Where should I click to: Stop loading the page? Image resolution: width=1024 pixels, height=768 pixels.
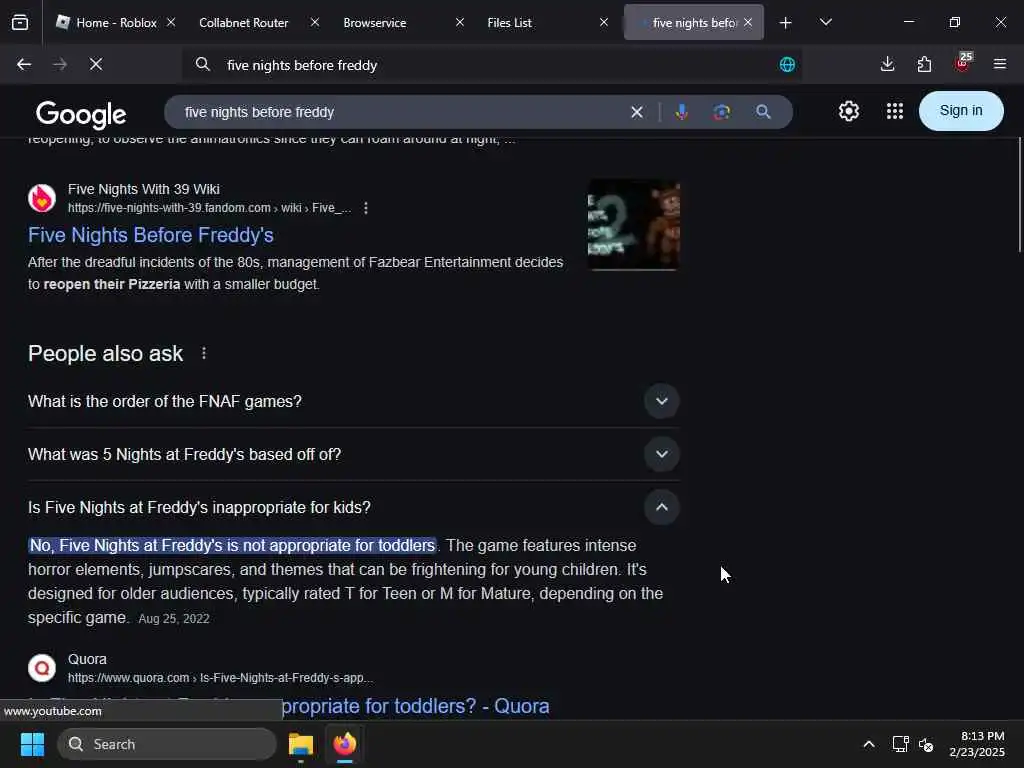(x=96, y=64)
